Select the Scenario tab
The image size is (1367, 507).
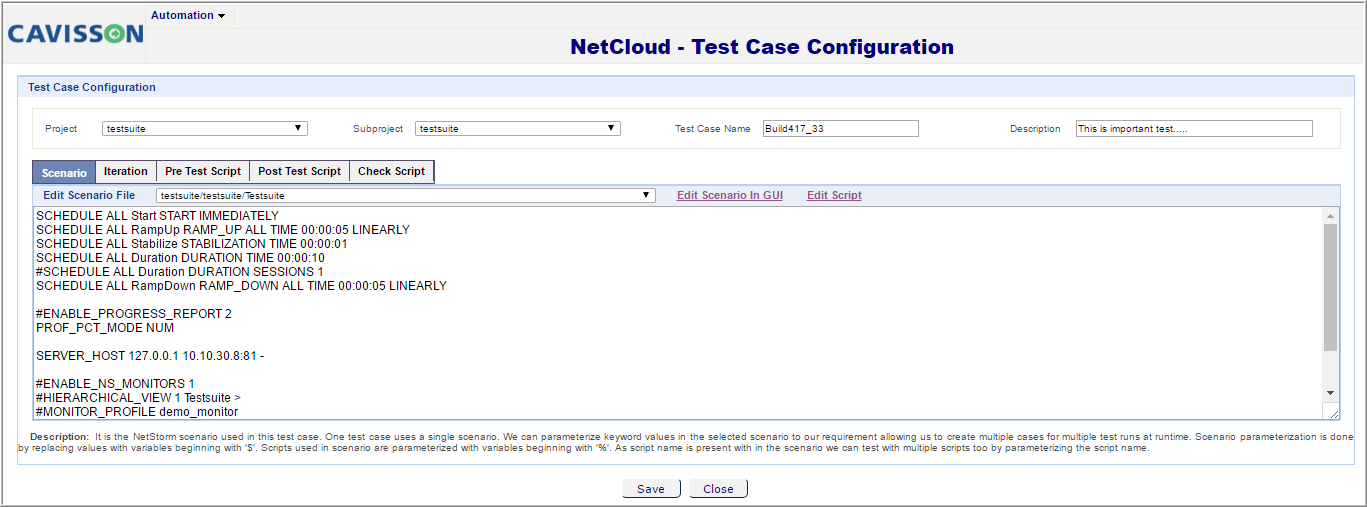64,172
